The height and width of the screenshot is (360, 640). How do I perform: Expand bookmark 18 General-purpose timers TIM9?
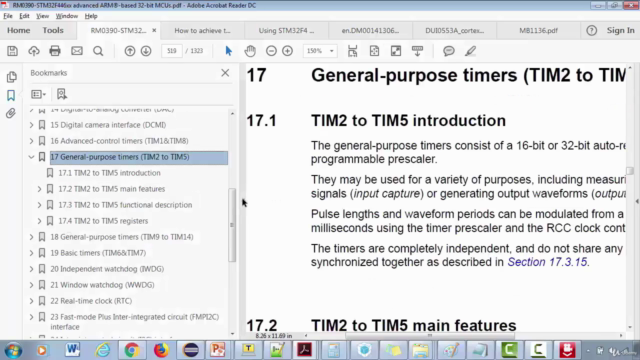[x=31, y=237]
